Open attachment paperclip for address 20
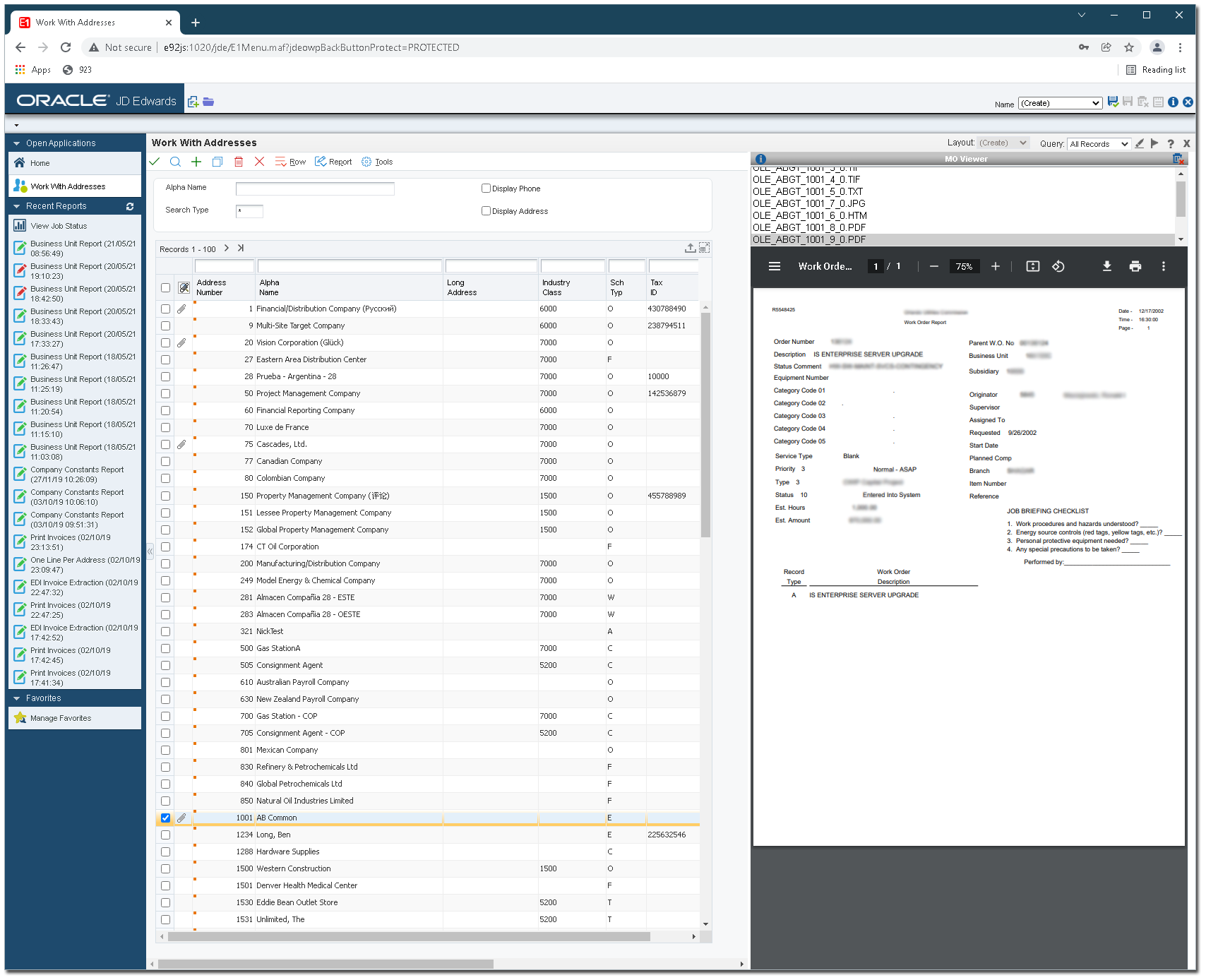Image resolution: width=1206 pixels, height=980 pixels. tap(181, 342)
